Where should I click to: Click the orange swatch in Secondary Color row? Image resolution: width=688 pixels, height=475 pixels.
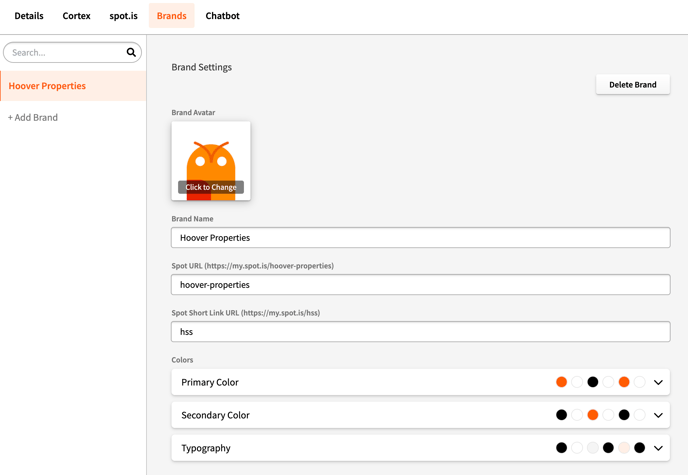click(x=593, y=415)
